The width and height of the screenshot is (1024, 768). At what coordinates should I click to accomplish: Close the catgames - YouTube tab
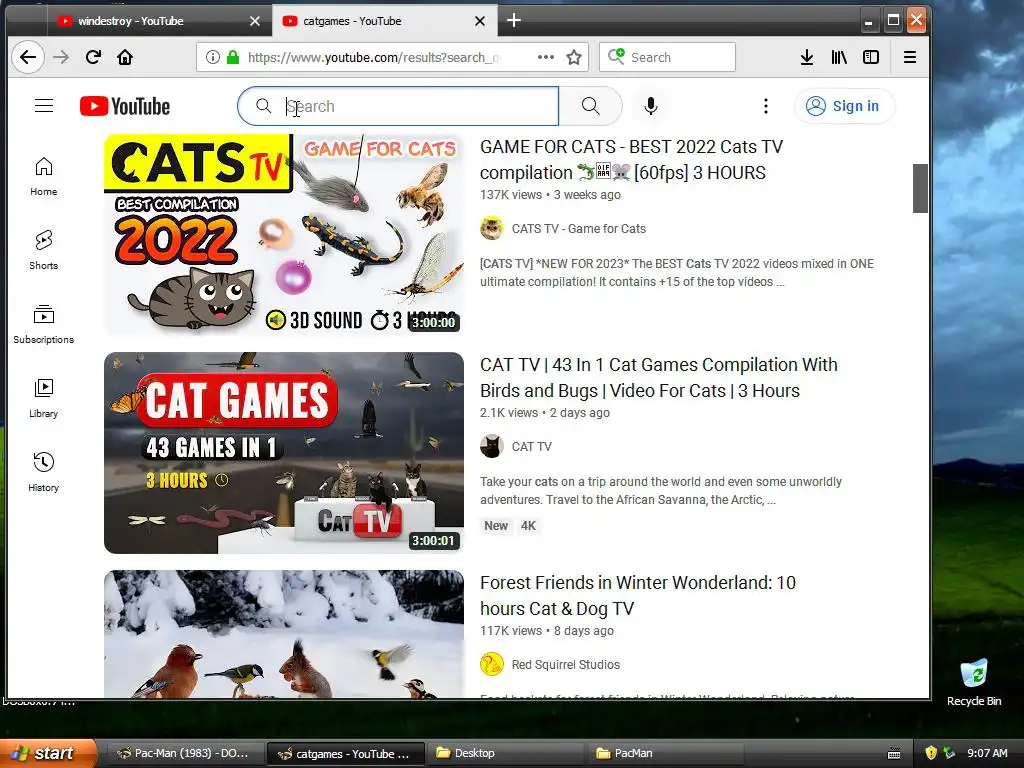click(x=480, y=21)
